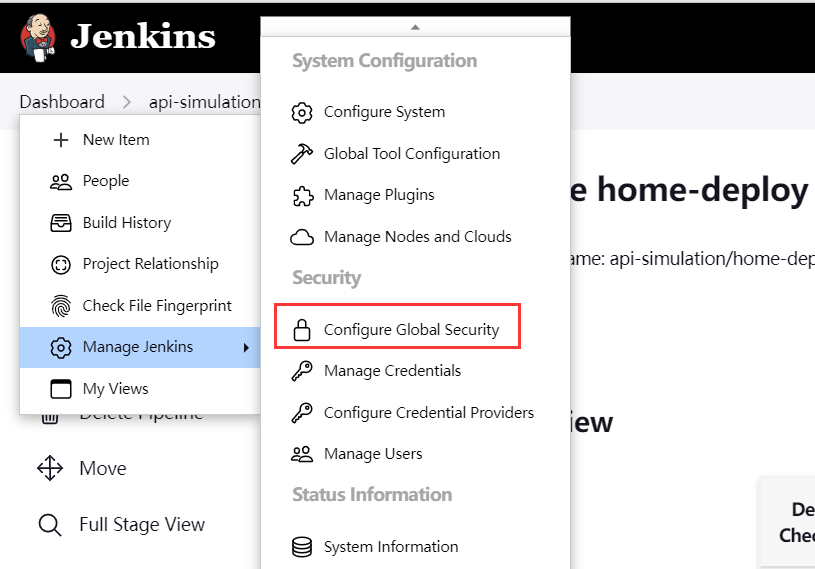This screenshot has width=815, height=569.
Task: Click the Build History inbox icon
Action: pos(61,223)
